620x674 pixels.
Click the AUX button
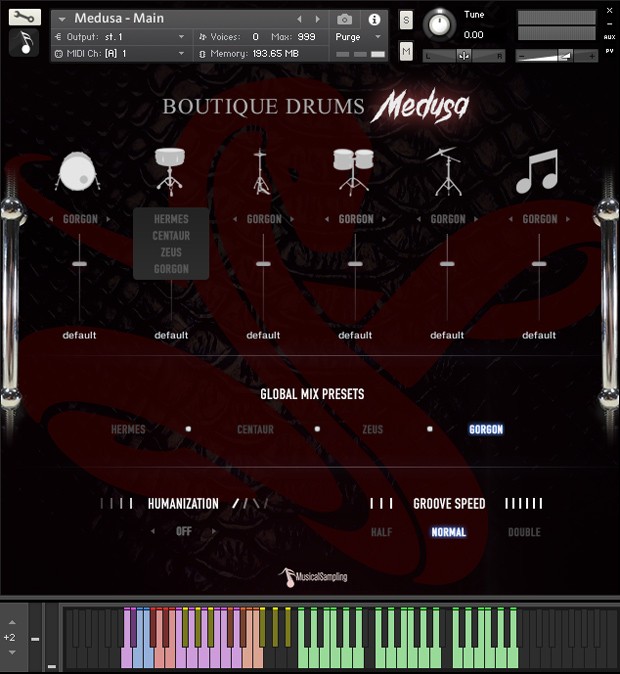(609, 37)
